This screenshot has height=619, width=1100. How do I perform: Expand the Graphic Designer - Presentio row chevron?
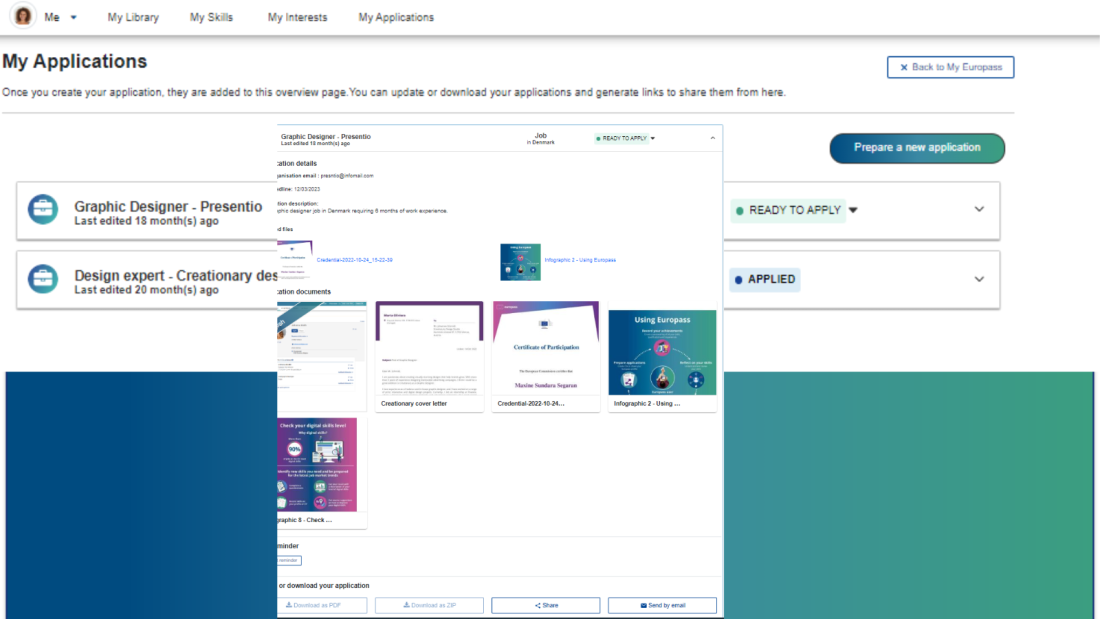pos(979,209)
